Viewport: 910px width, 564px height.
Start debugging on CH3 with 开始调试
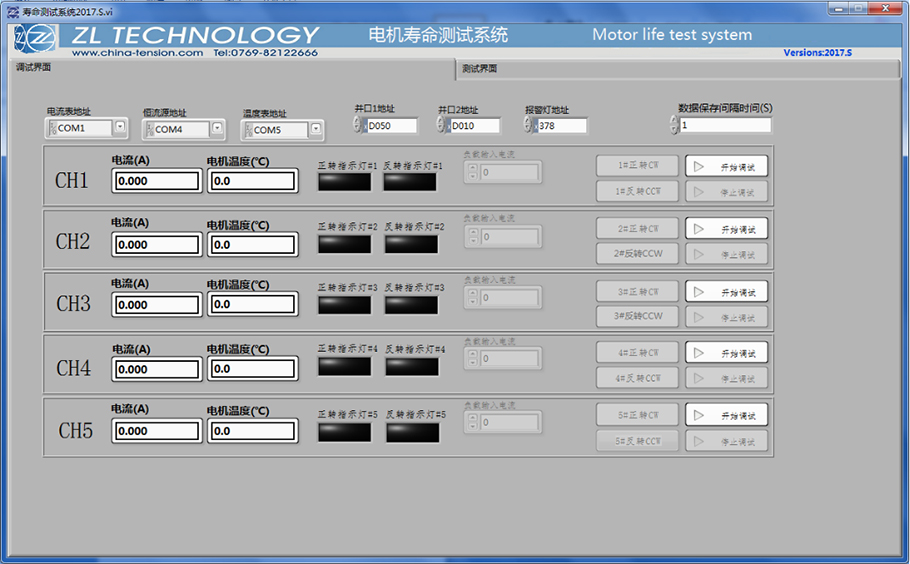[726, 292]
